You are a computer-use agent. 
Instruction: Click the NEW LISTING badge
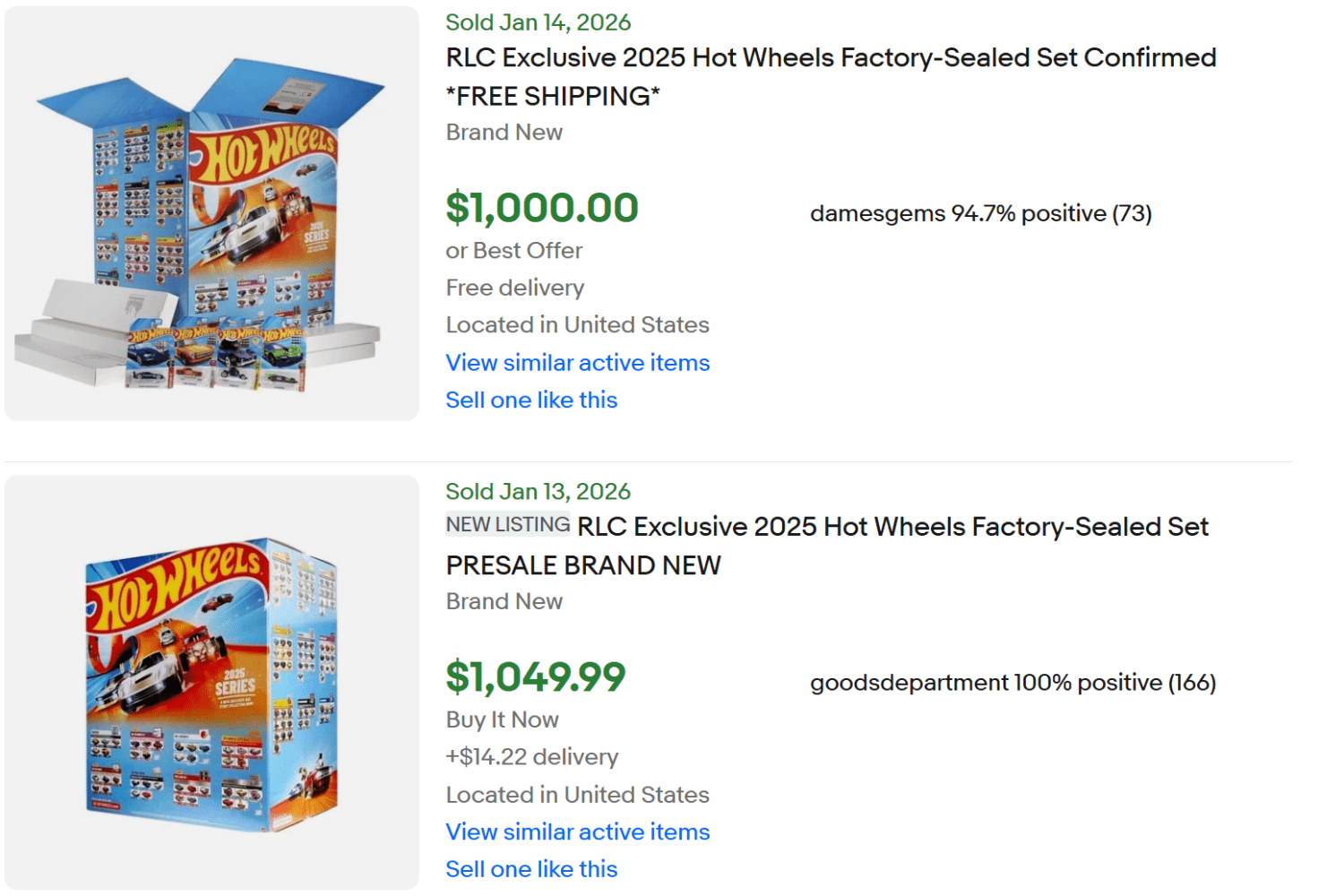507,524
